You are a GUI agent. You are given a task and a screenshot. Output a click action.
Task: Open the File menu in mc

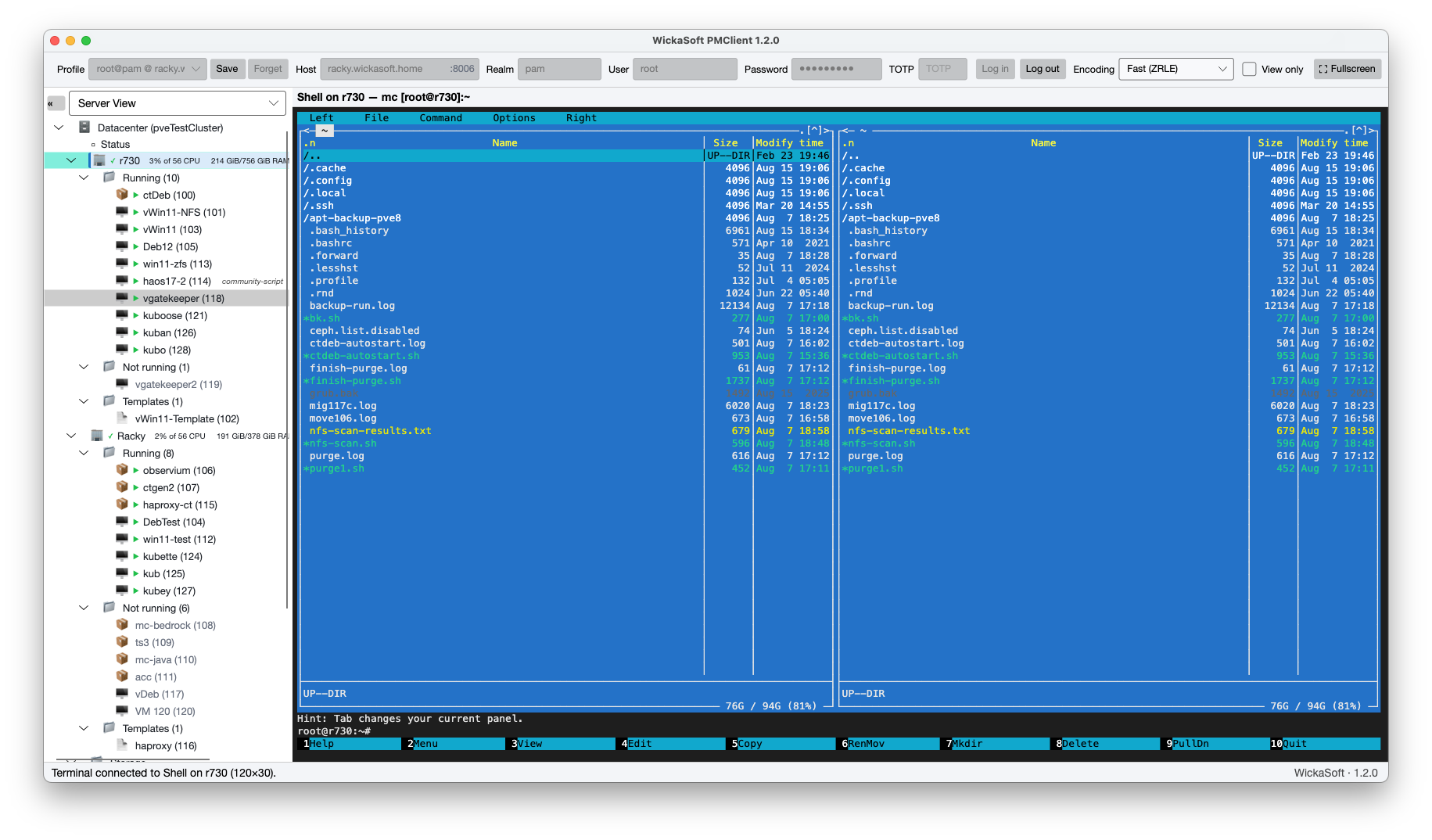(x=376, y=118)
